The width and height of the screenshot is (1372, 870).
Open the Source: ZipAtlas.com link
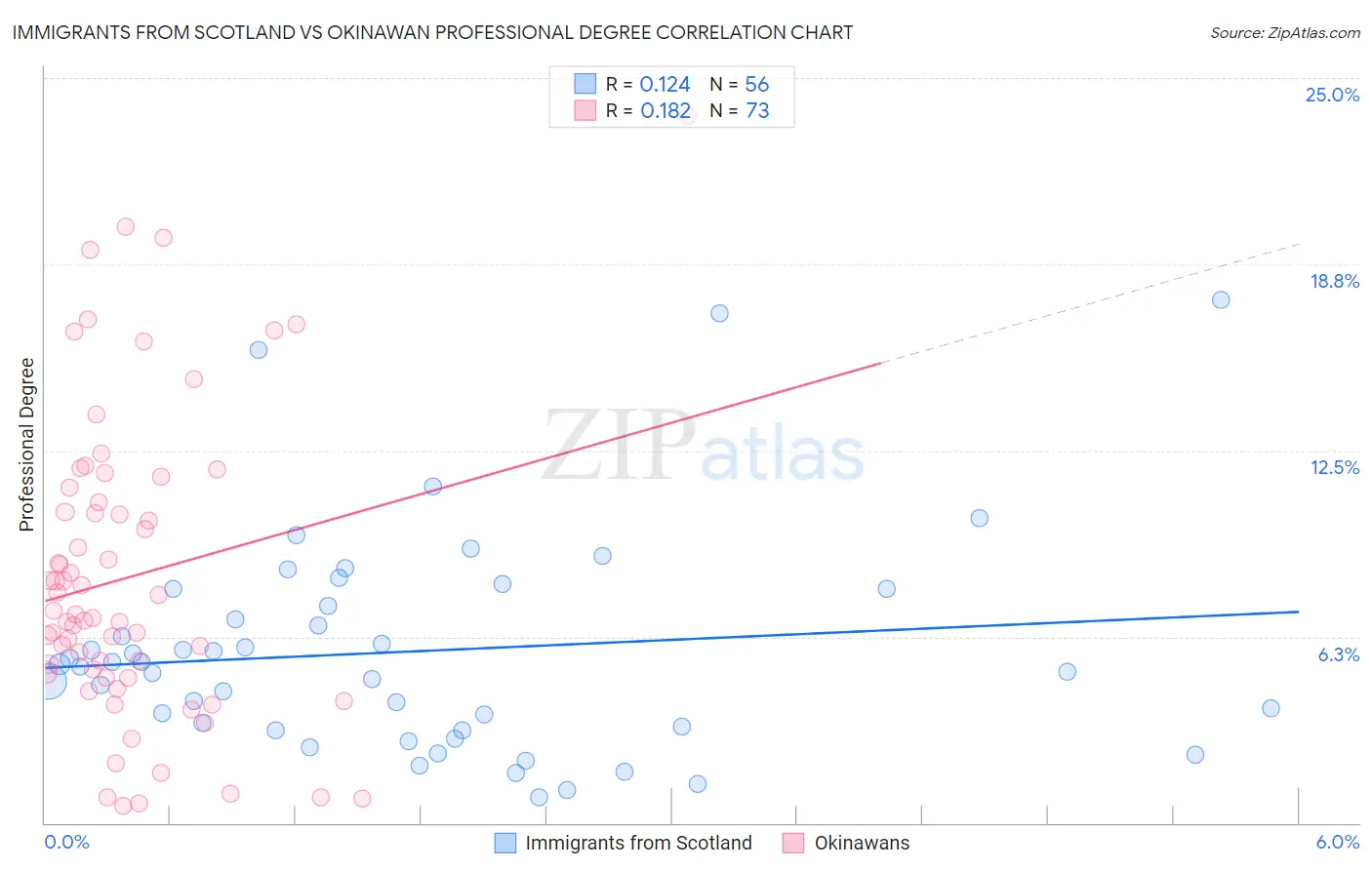tap(1285, 32)
